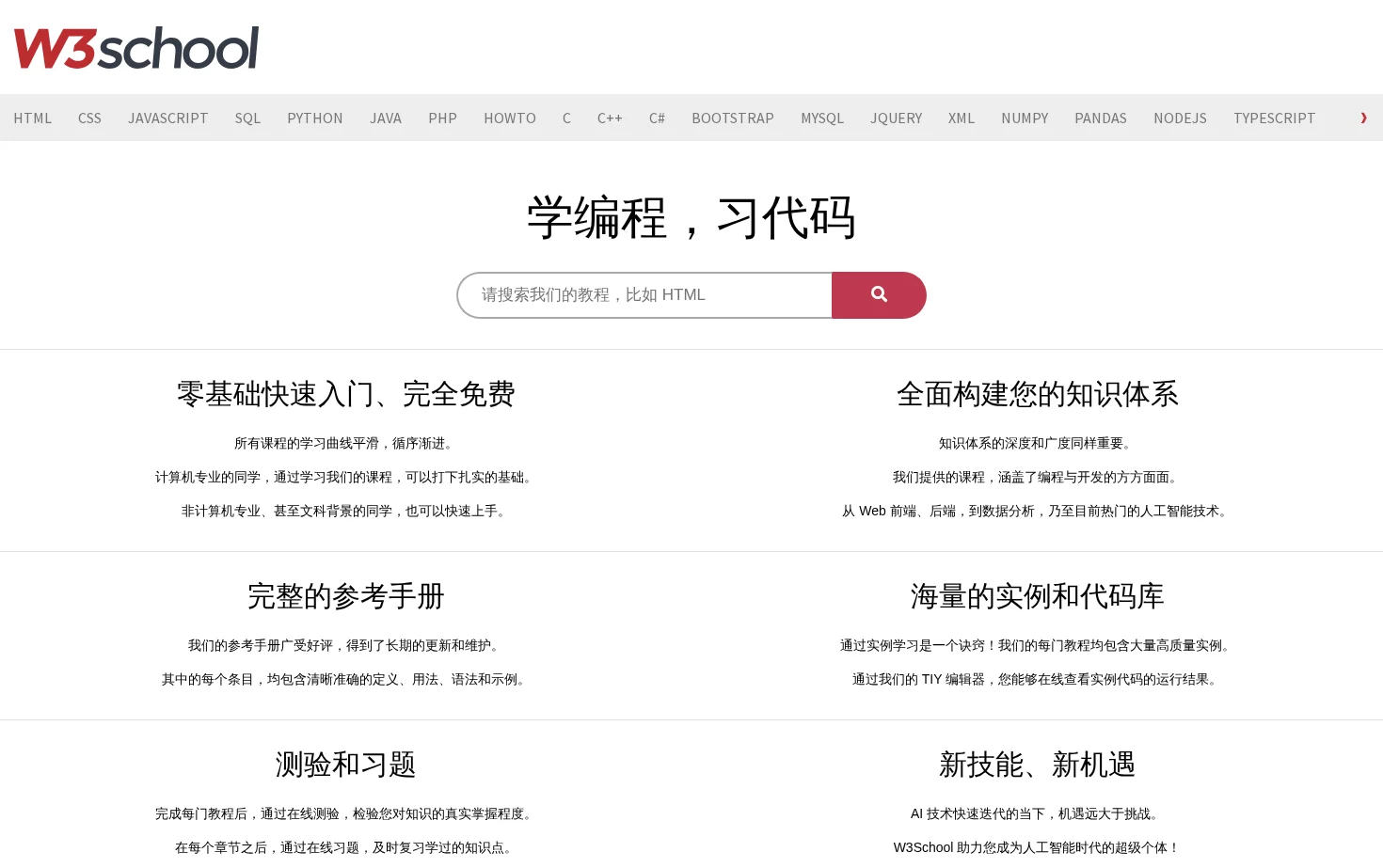Select SQL in the navigation bar

[x=247, y=118]
